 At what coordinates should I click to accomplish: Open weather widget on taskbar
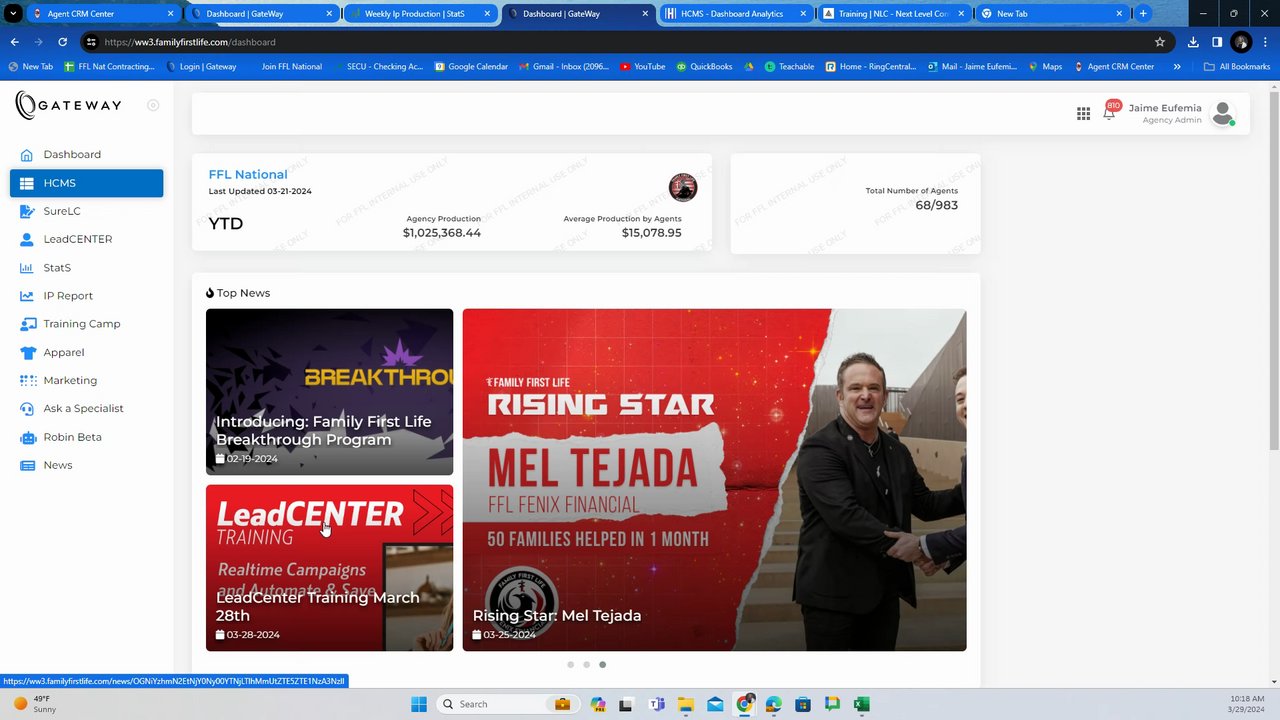pos(34,704)
